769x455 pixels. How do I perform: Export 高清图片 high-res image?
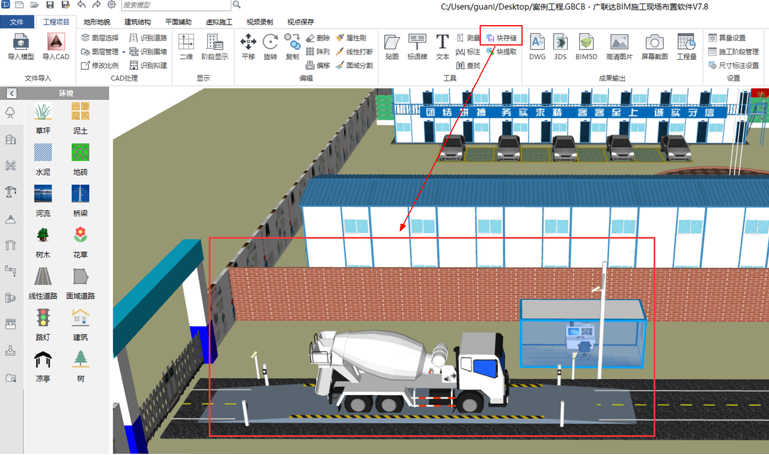pyautogui.click(x=619, y=47)
